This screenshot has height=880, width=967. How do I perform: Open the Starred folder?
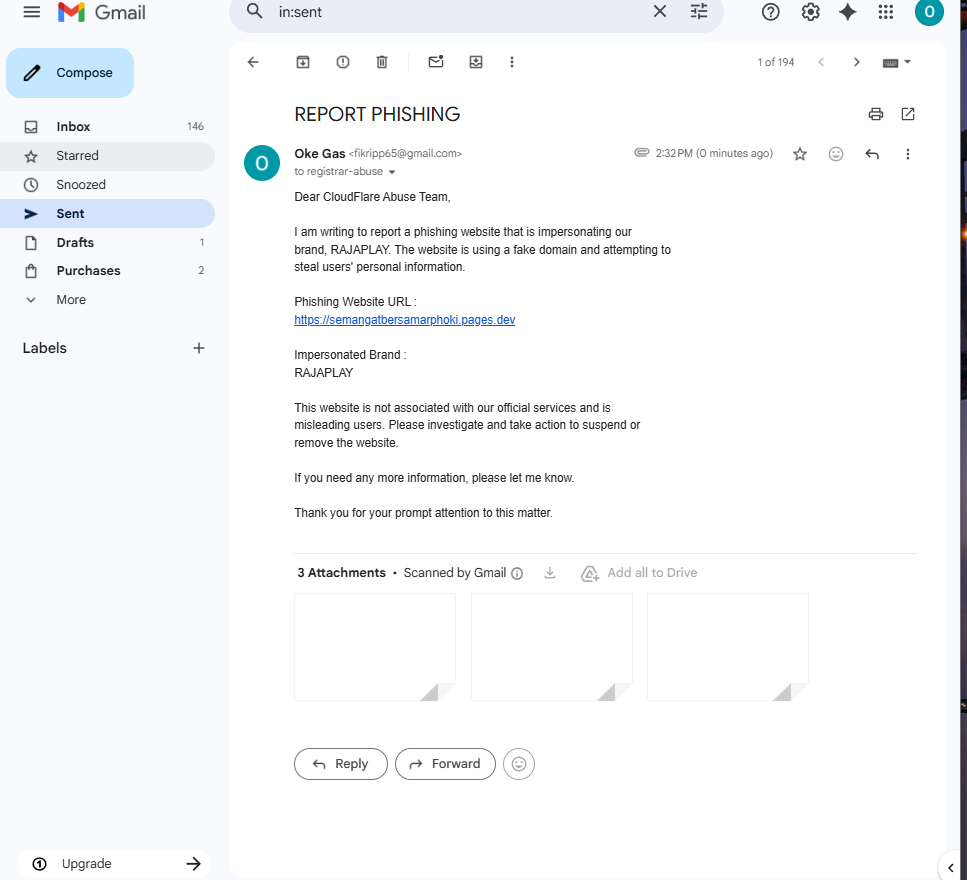coord(107,155)
